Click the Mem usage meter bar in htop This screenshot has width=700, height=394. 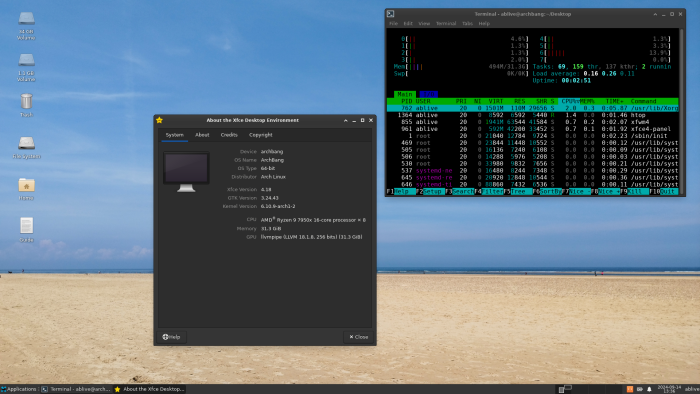[461, 66]
